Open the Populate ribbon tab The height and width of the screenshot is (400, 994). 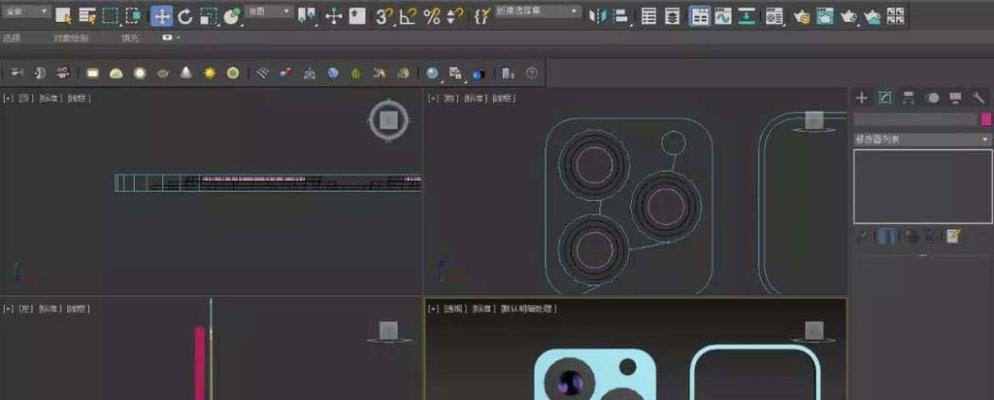[x=129, y=38]
